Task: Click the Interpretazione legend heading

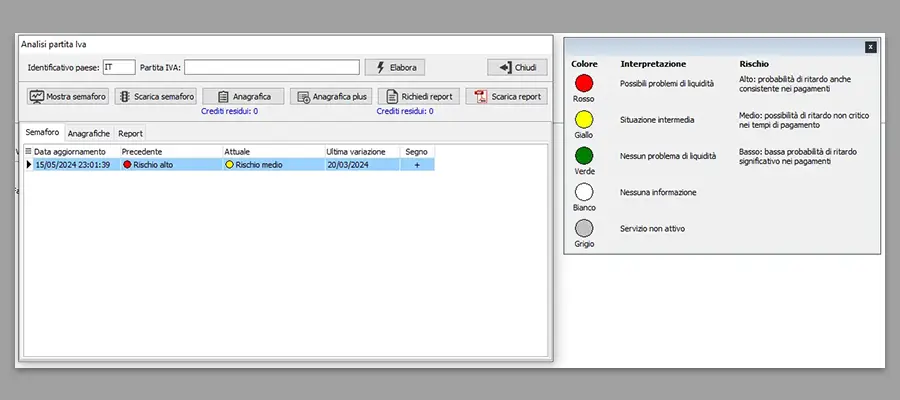Action: [x=653, y=64]
